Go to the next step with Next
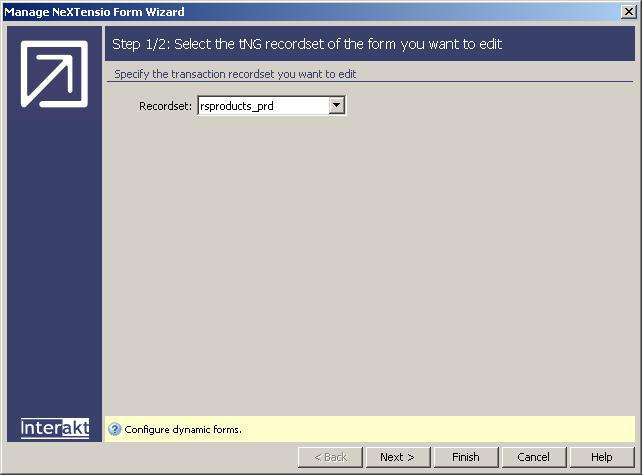 397,457
